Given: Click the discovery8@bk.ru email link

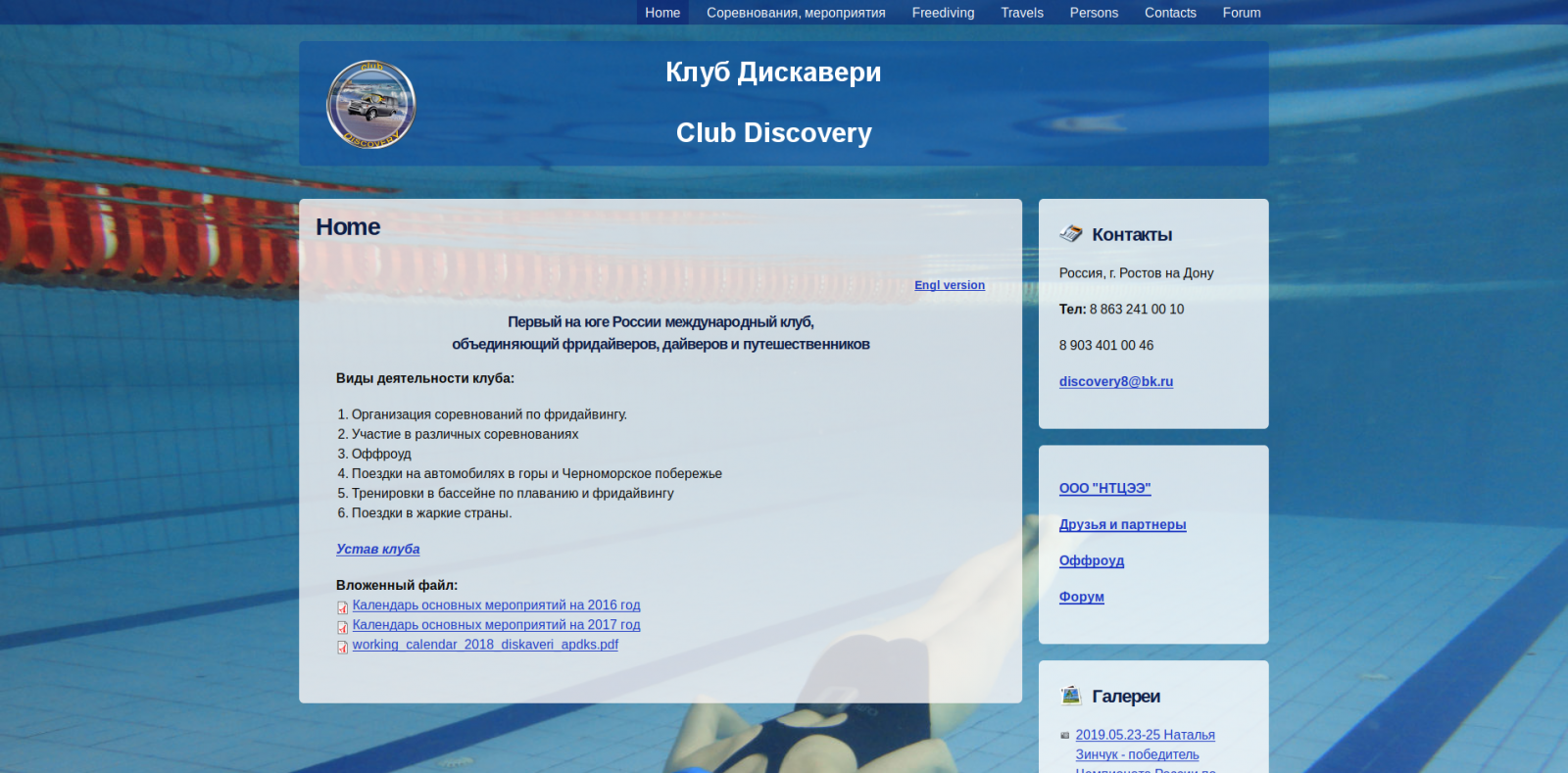Looking at the screenshot, I should click(x=1115, y=382).
